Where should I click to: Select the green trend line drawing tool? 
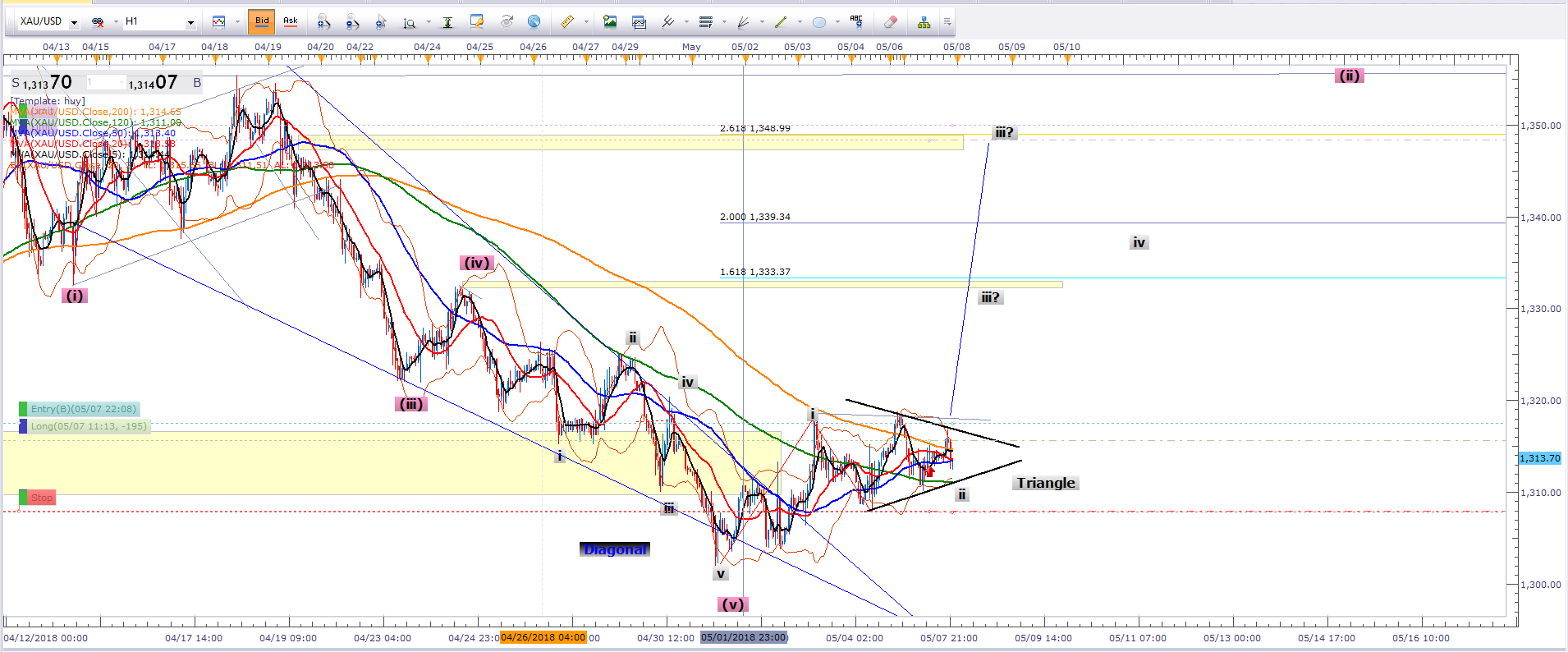pos(781,22)
